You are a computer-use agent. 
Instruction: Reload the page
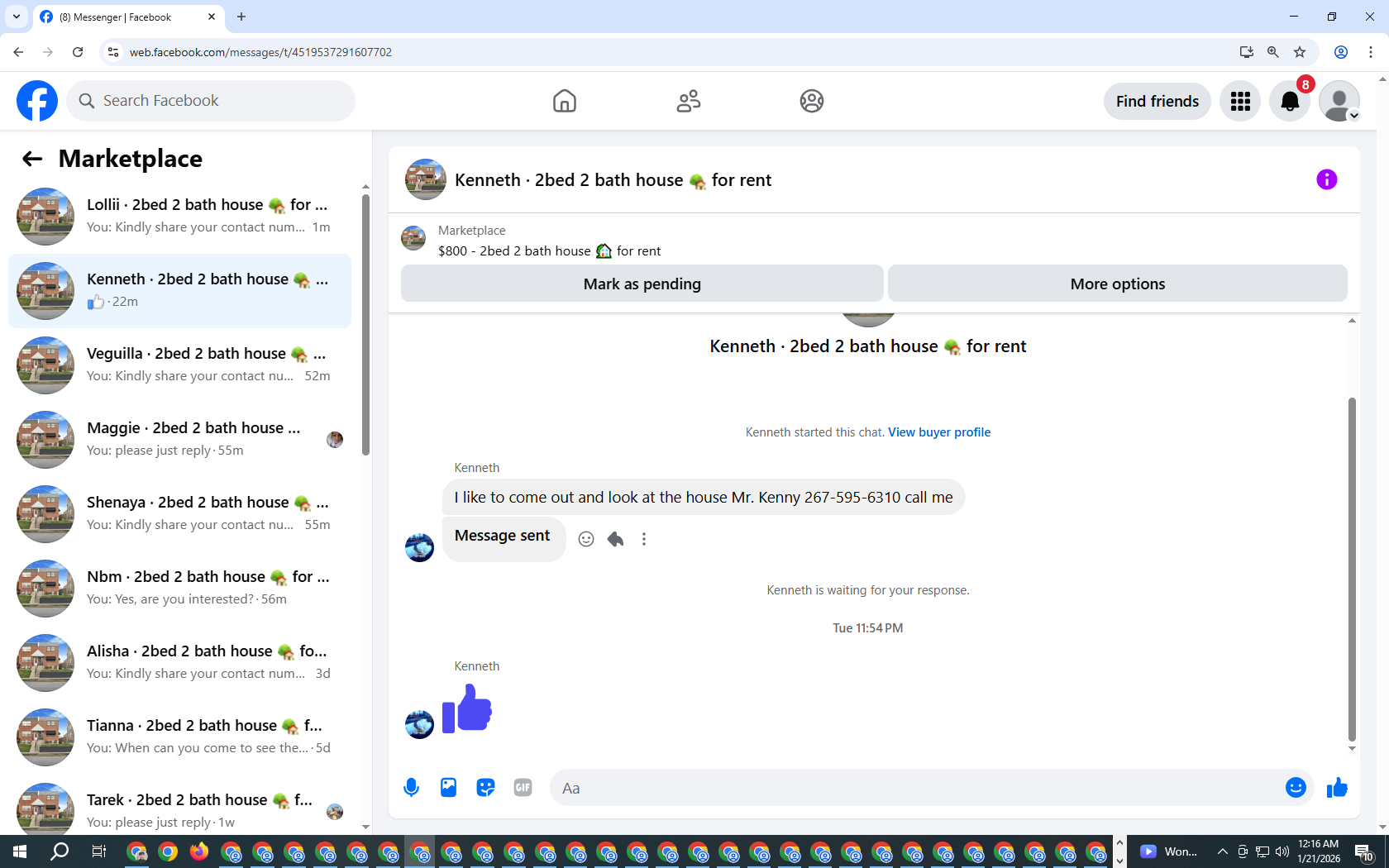coord(78,52)
